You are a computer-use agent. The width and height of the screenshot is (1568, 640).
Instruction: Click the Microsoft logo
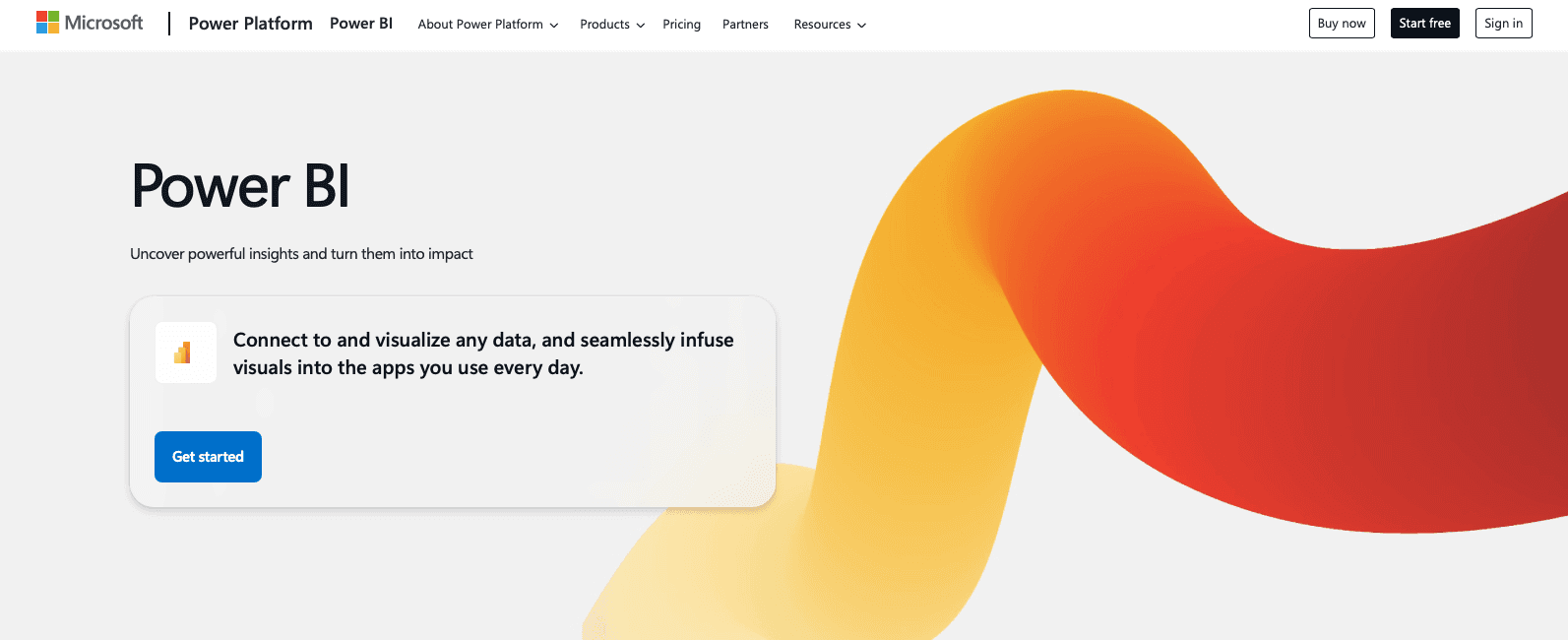pyautogui.click(x=90, y=23)
